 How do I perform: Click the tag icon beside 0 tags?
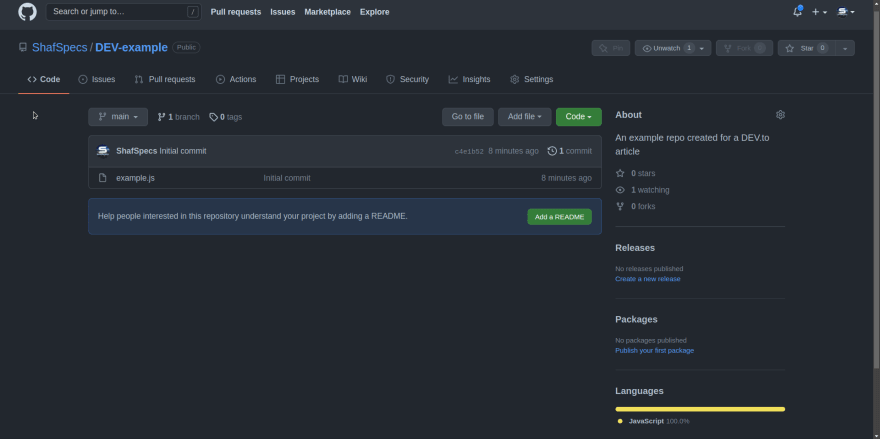[x=213, y=117]
